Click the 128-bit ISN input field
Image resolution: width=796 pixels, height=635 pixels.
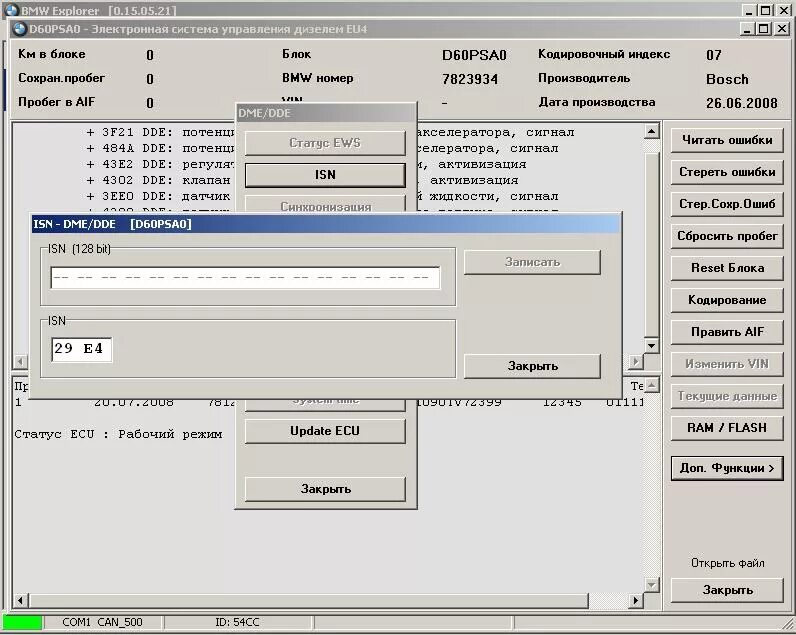tap(245, 278)
